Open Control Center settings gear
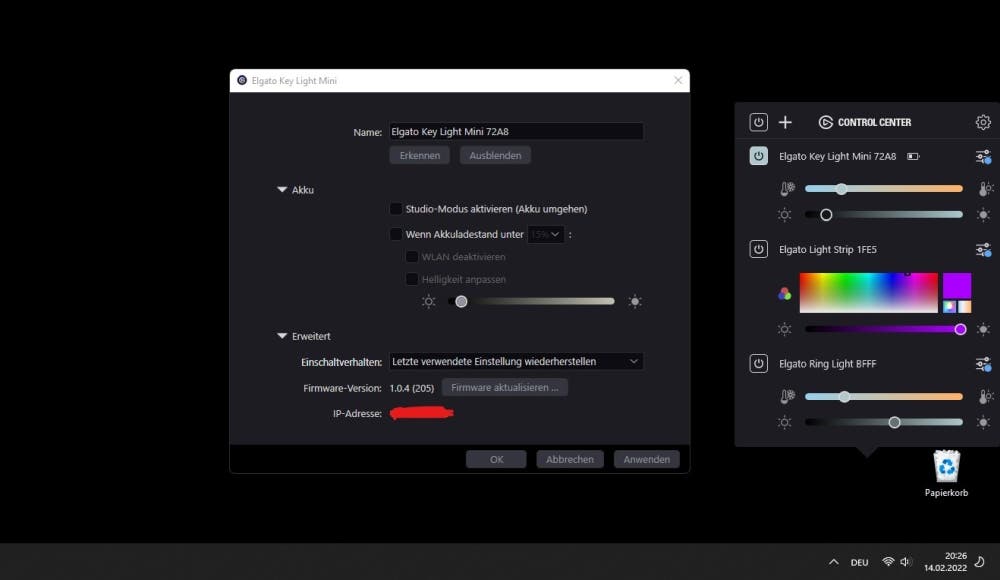The image size is (1000, 580). pos(983,122)
